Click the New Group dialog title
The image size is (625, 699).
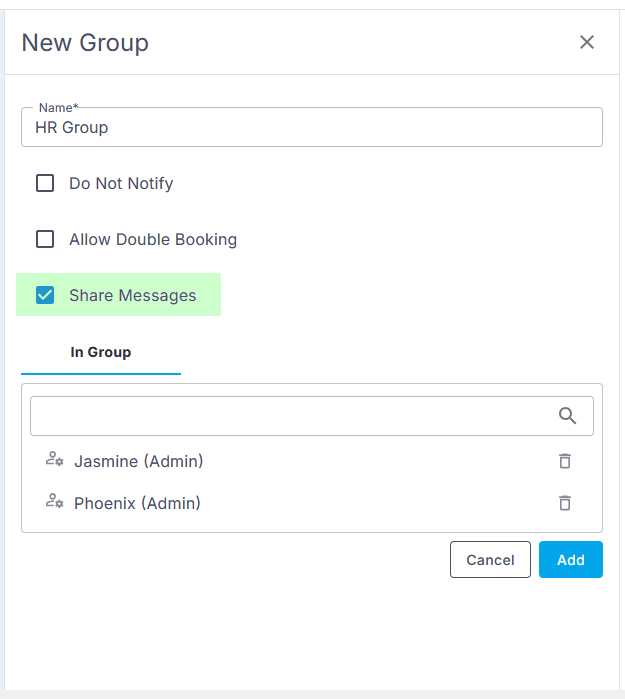click(x=85, y=43)
